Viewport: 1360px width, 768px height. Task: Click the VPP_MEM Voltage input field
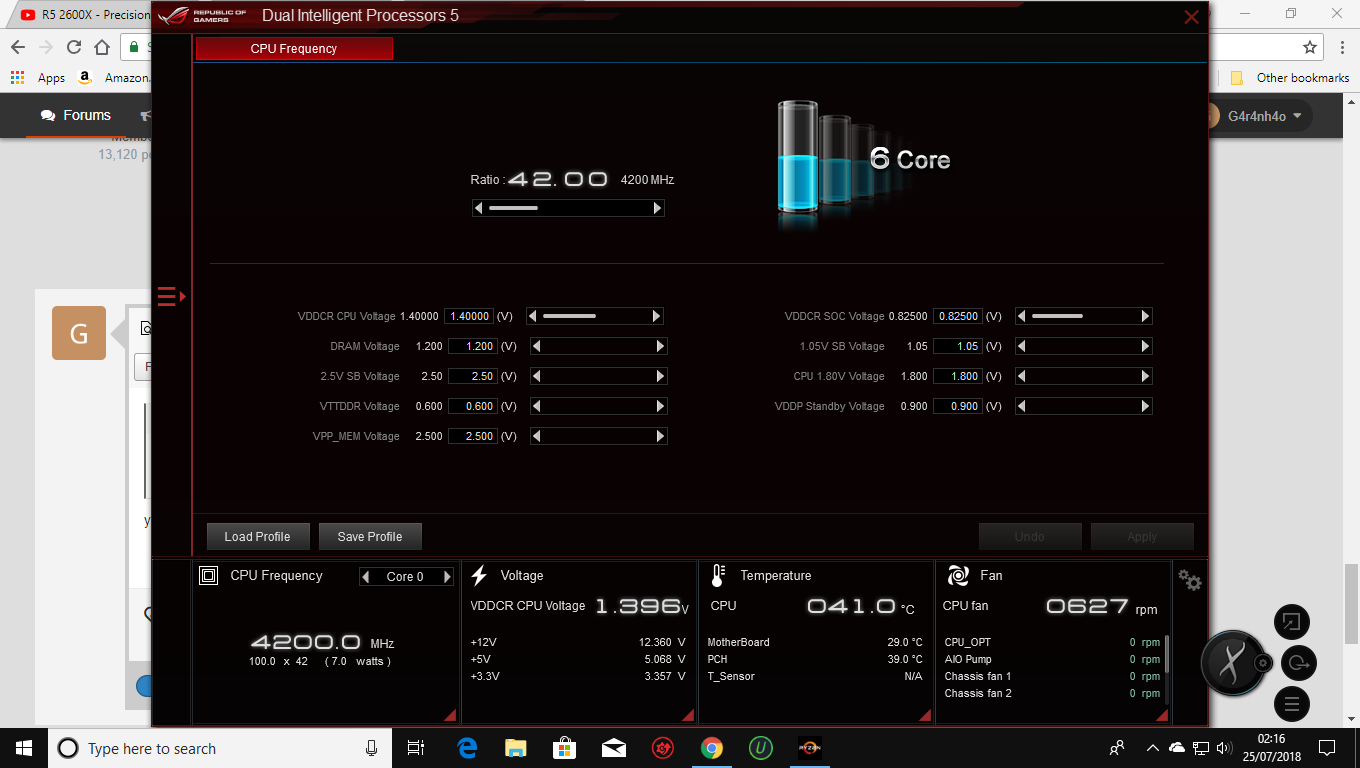[x=472, y=436]
